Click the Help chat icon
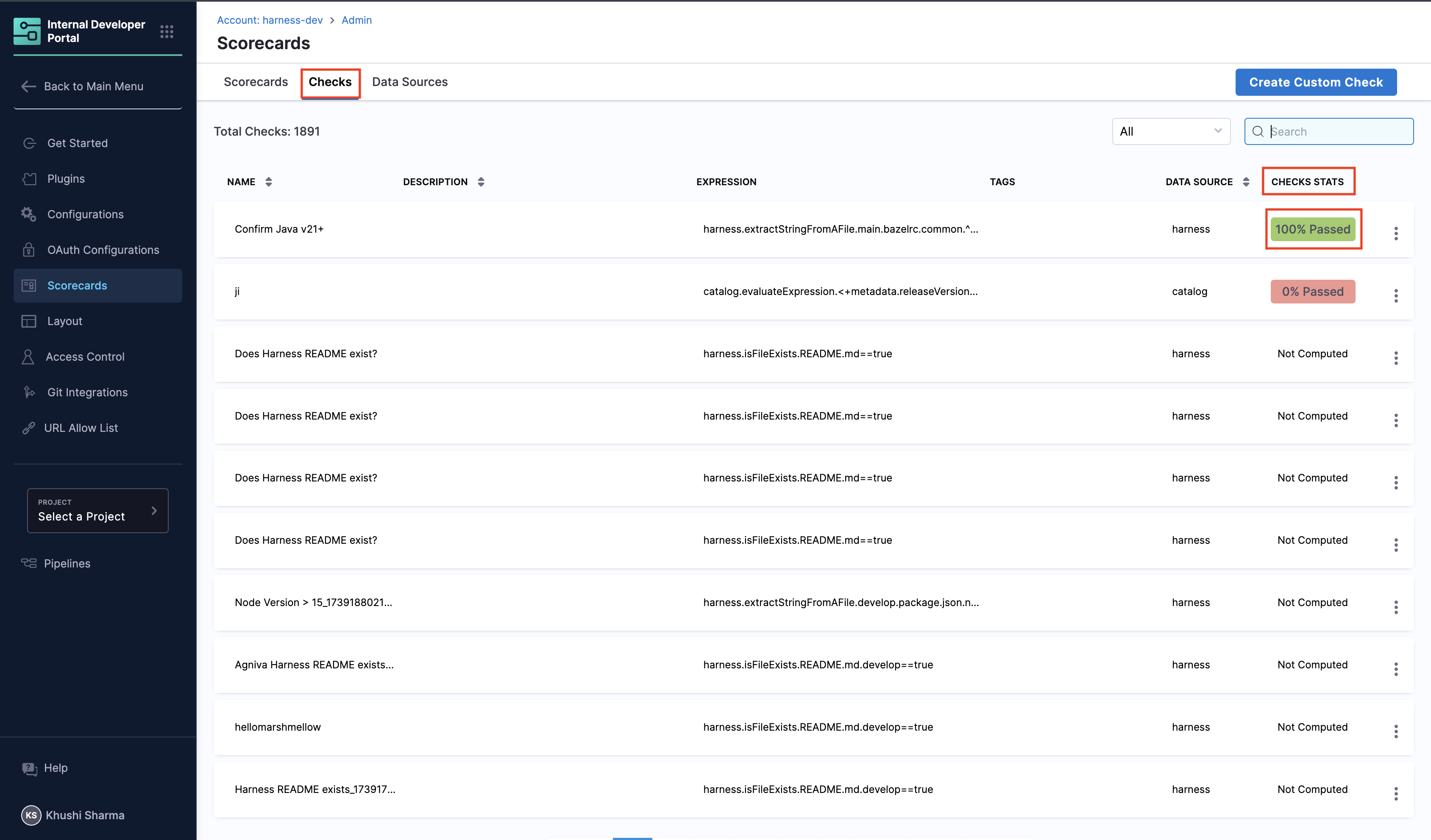Screen dimensions: 1431x840 click(x=29, y=768)
